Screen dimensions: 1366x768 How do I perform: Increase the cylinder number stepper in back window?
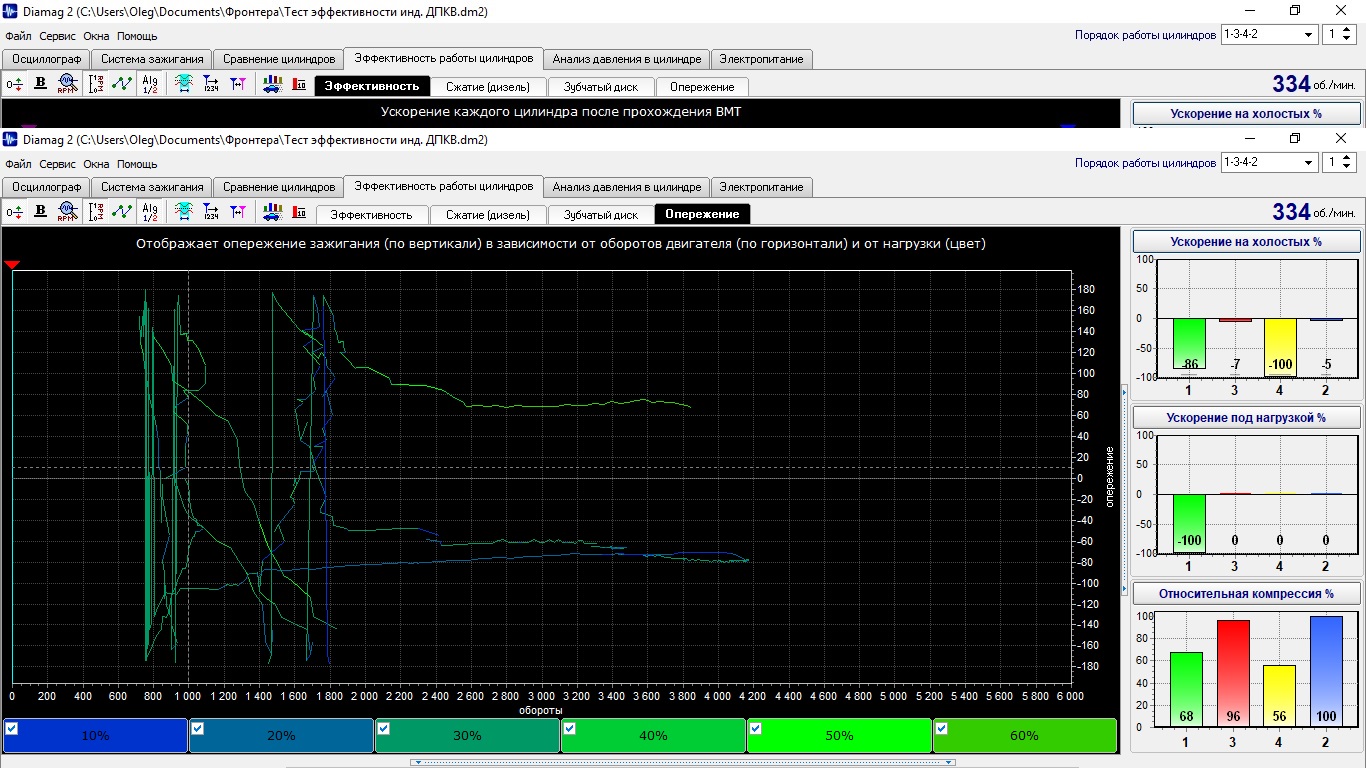coord(1348,30)
